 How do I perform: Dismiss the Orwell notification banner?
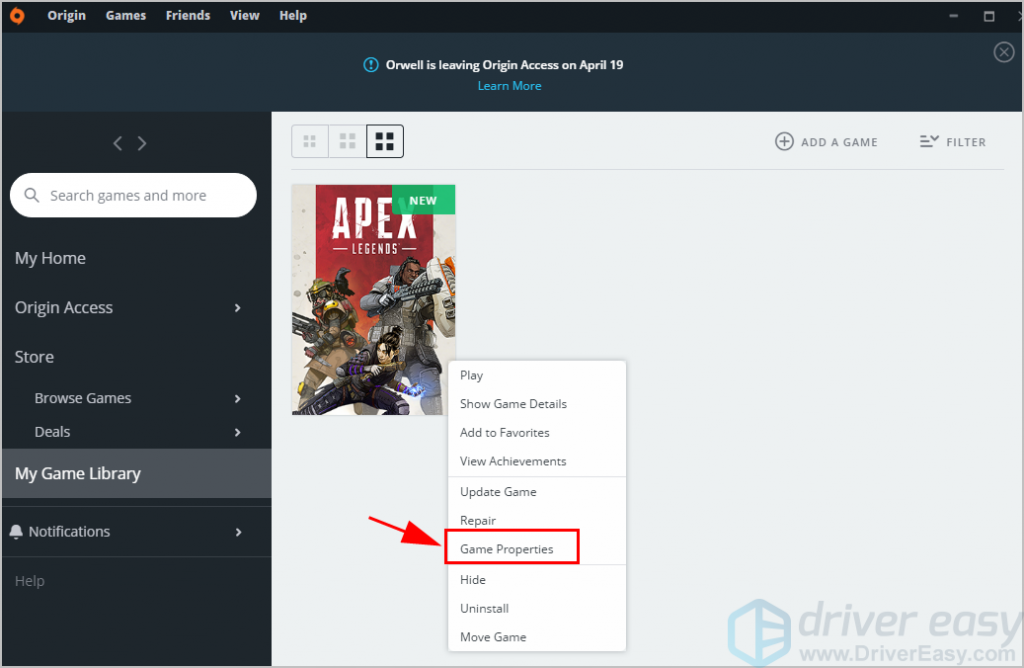click(x=1004, y=53)
